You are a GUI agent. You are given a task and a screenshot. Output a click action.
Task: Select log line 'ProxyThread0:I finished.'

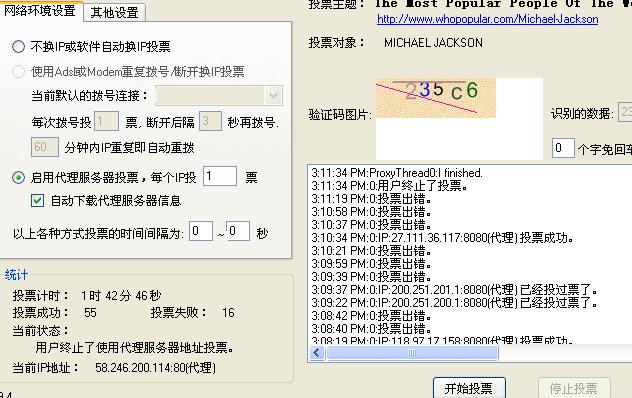(397, 173)
